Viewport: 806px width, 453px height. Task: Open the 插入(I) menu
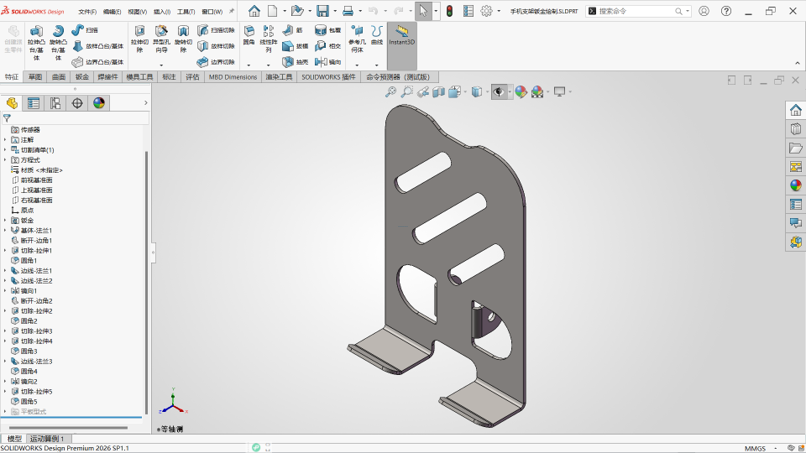point(162,11)
